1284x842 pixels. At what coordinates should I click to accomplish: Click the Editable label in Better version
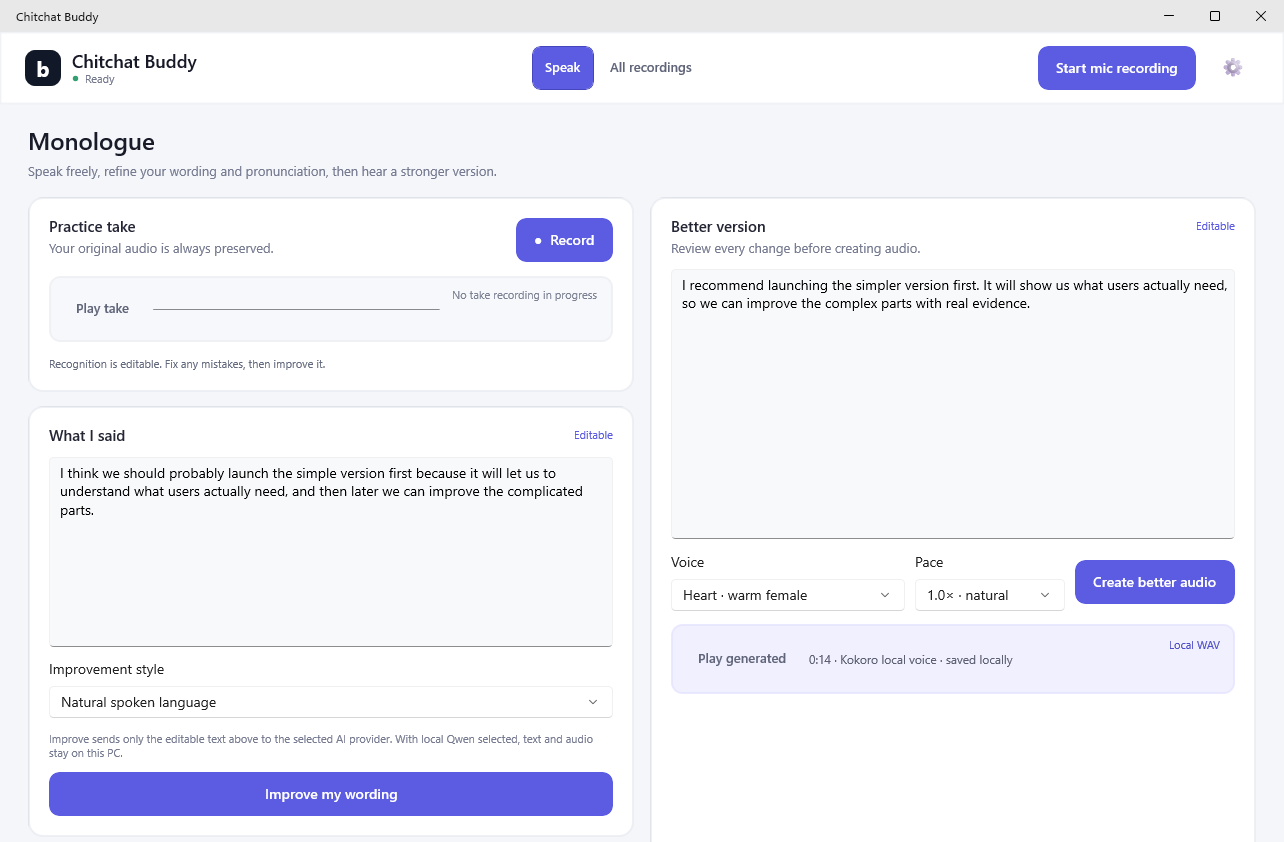(x=1215, y=226)
